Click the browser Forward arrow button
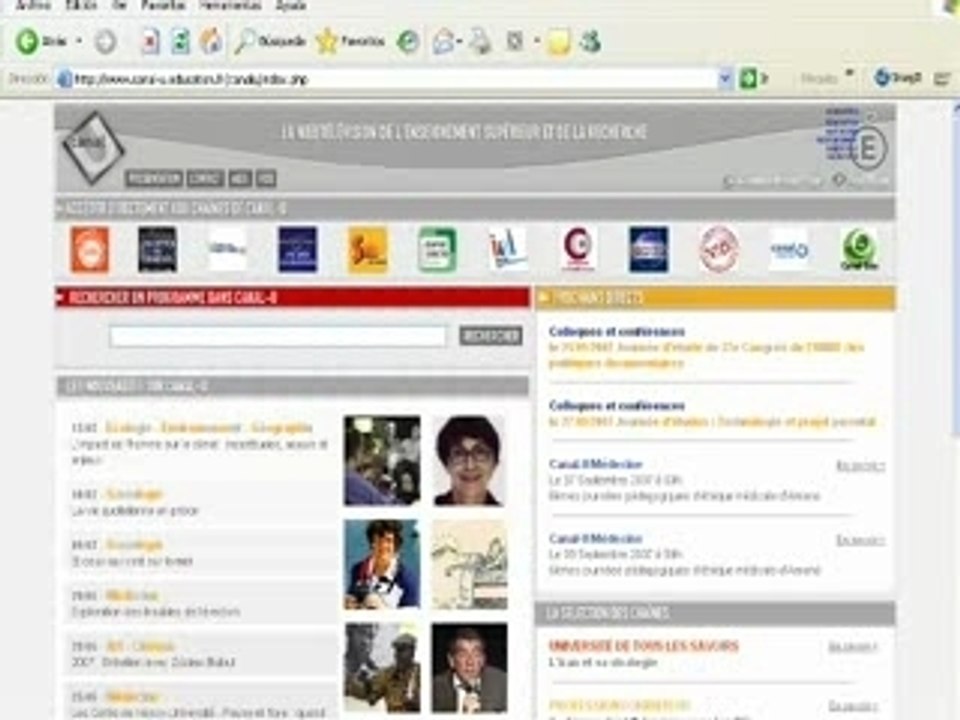960x720 pixels. coord(105,42)
